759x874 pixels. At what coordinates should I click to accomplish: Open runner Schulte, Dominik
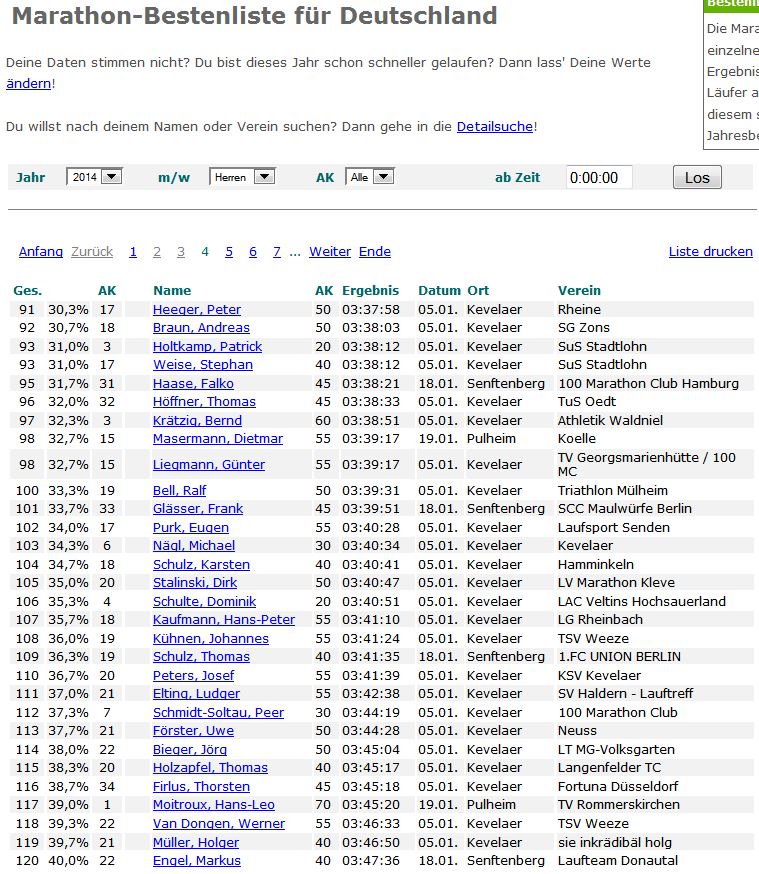coord(205,601)
